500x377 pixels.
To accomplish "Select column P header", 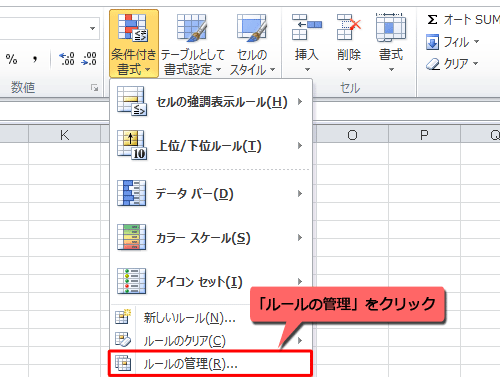I will point(424,135).
